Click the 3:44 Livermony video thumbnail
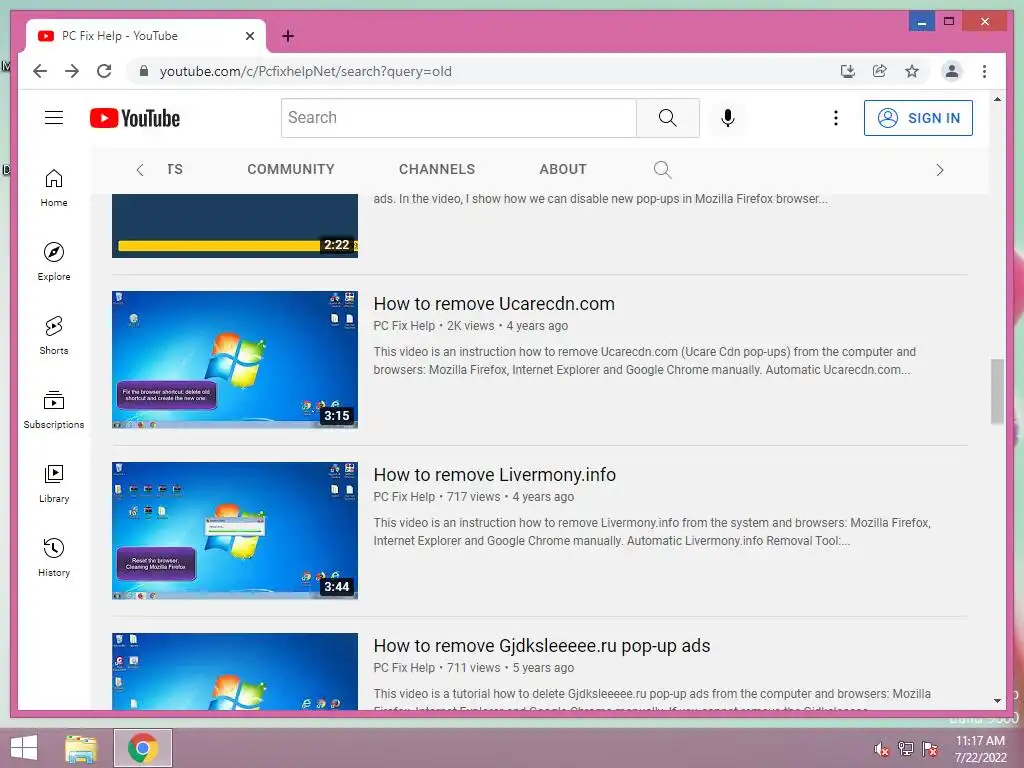 (235, 531)
